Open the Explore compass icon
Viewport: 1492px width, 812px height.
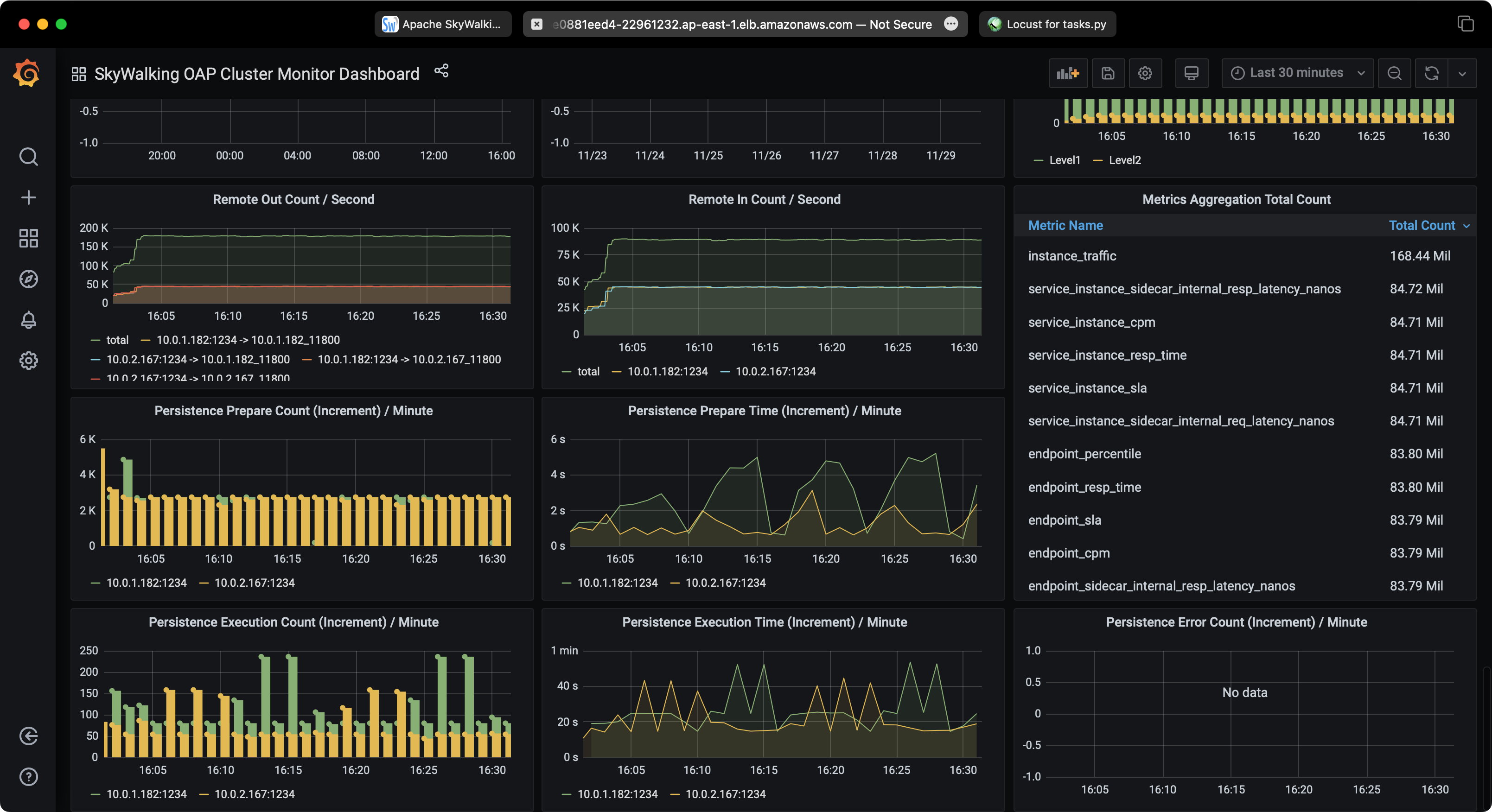[28, 279]
